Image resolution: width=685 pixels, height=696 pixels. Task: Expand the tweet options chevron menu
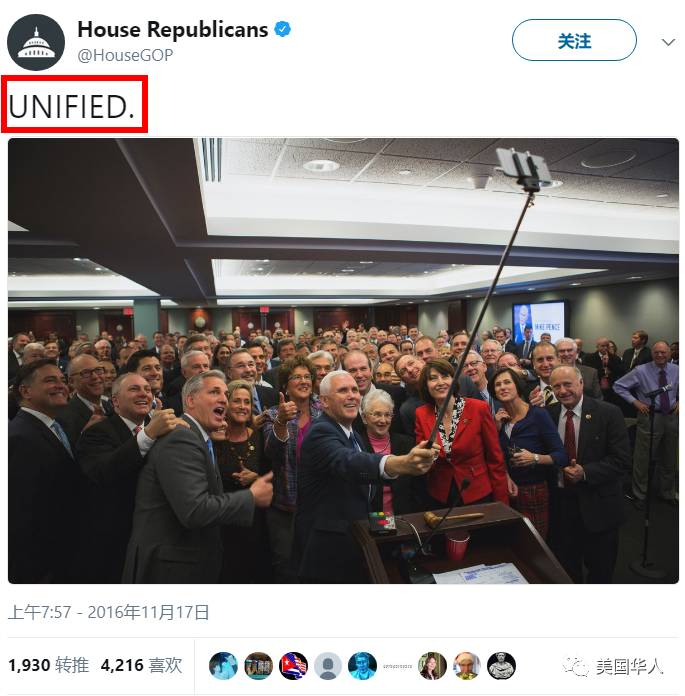tap(668, 42)
